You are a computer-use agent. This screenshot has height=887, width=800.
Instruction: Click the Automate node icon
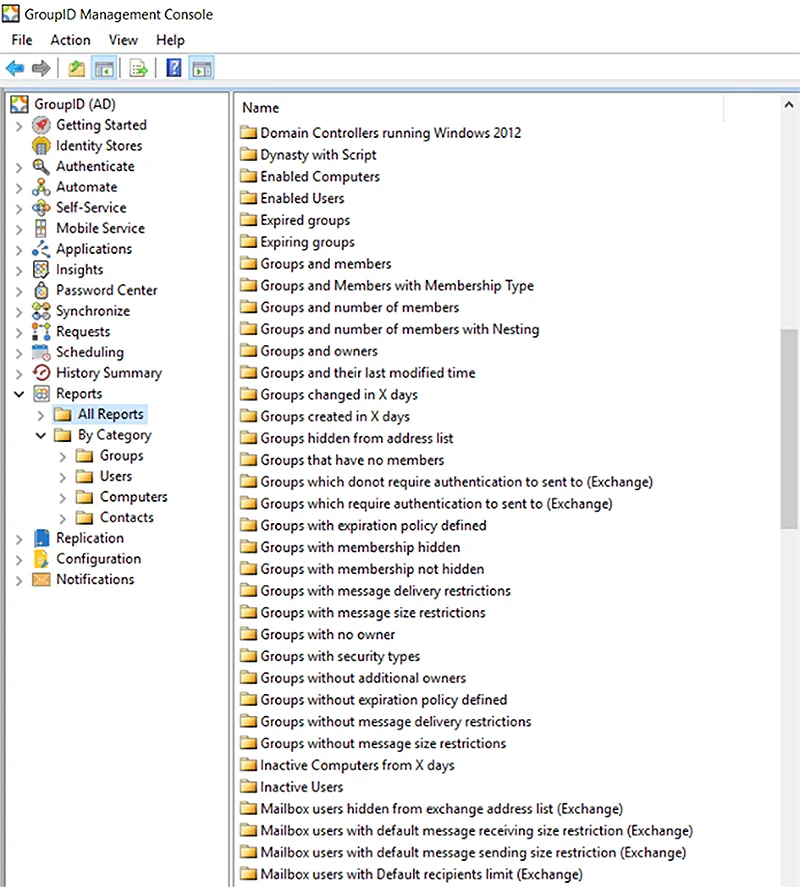point(41,187)
